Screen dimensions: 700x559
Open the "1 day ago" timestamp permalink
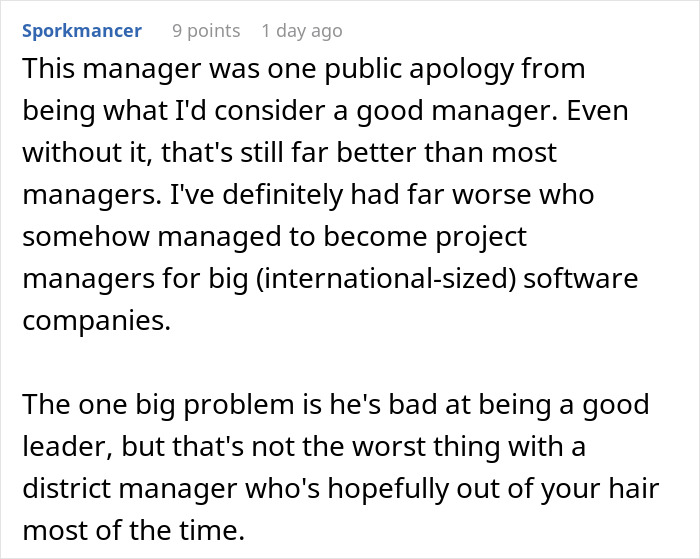click(x=302, y=31)
